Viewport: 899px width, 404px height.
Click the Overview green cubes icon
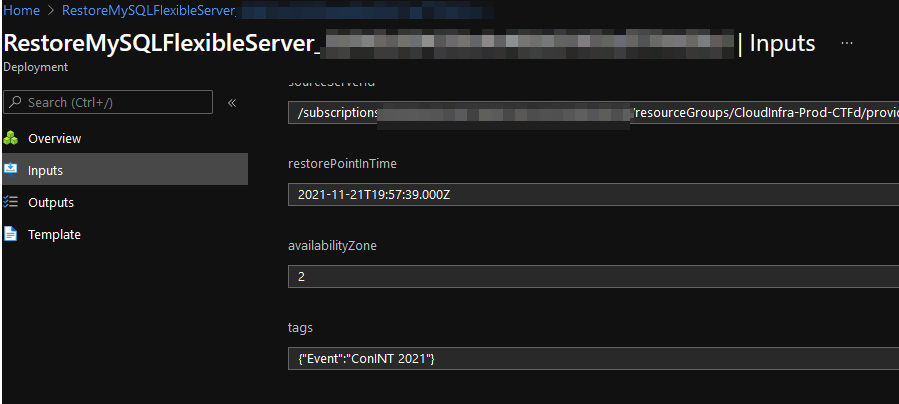click(x=11, y=138)
